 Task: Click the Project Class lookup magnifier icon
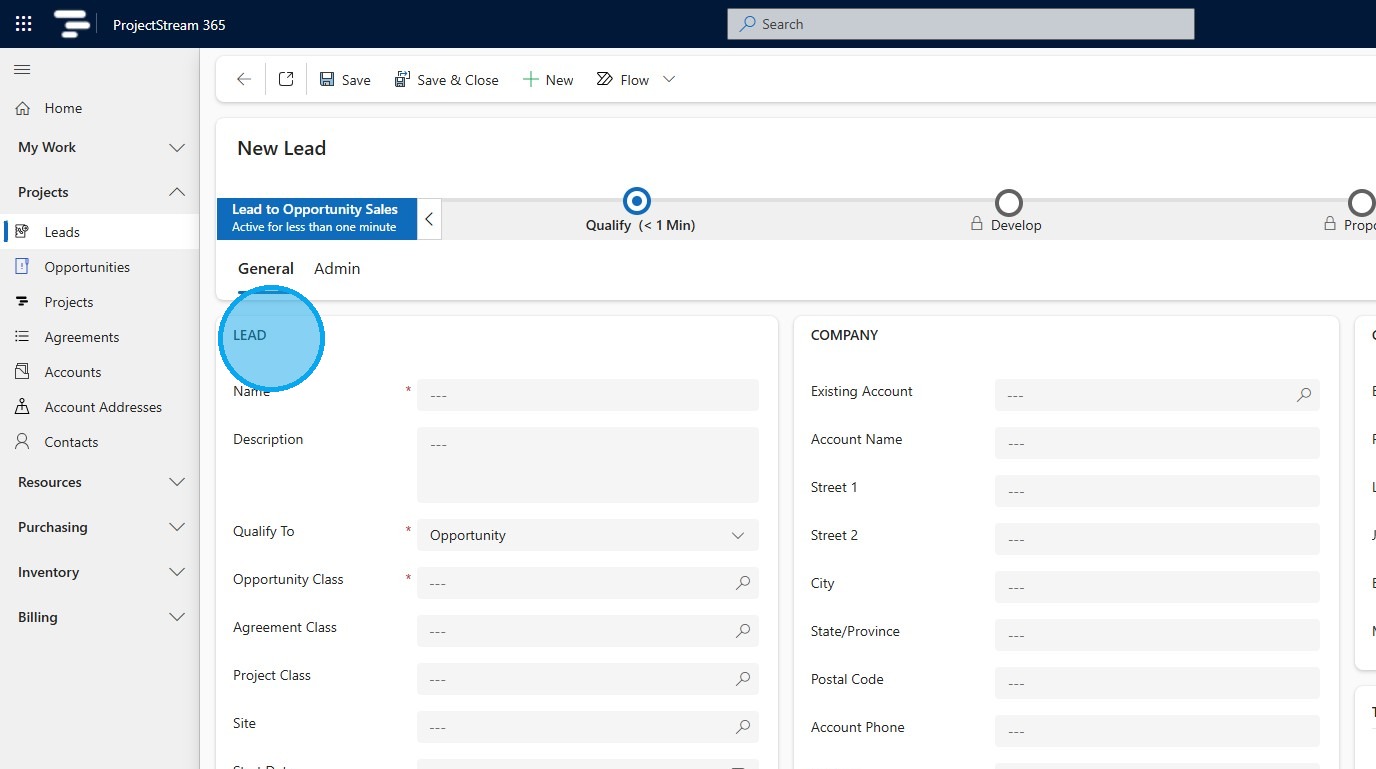(743, 679)
